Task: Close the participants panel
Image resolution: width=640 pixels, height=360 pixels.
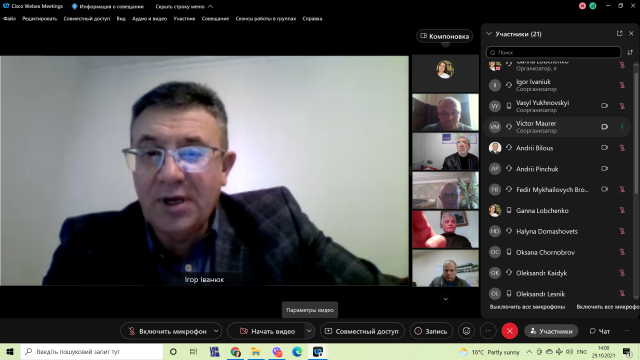Action: 631,33
